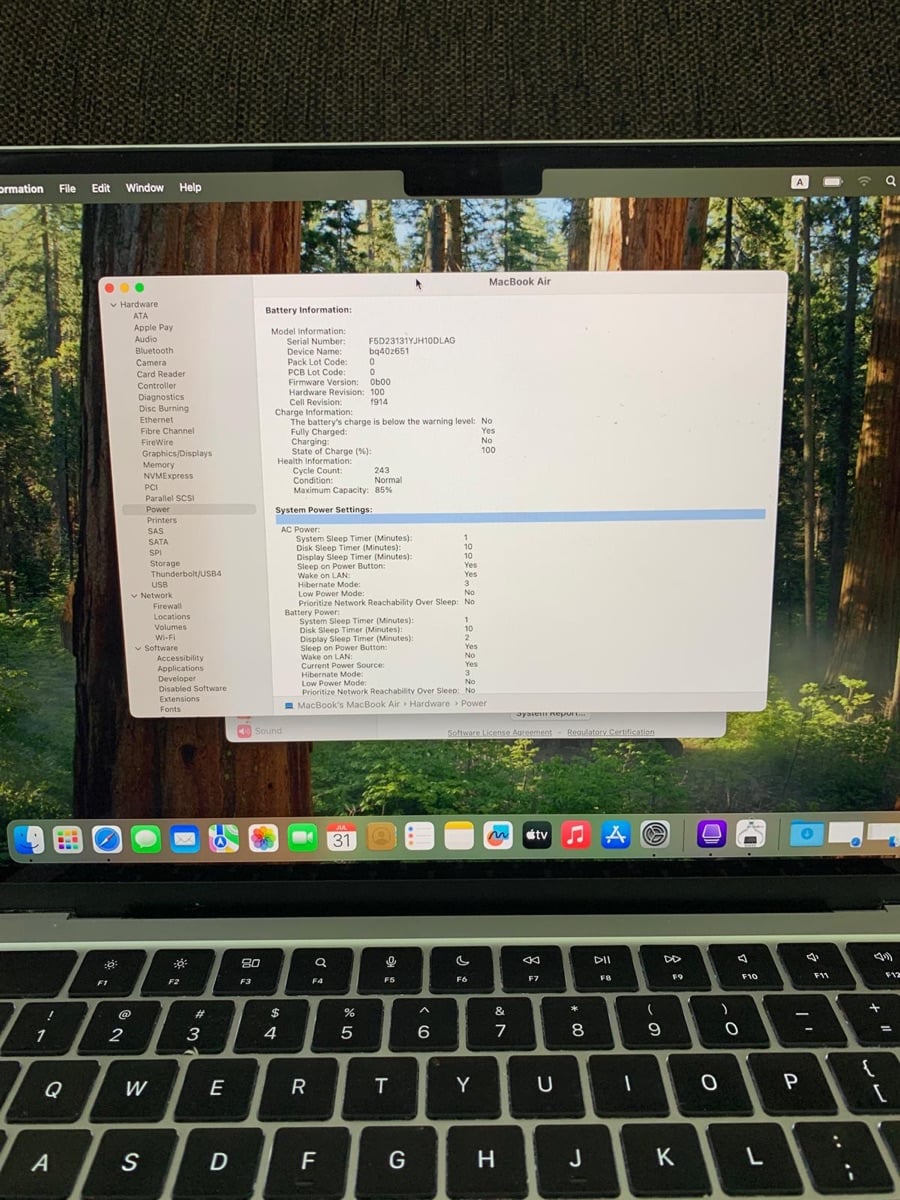The image size is (900, 1200).
Task: Open the File menu
Action: point(67,188)
